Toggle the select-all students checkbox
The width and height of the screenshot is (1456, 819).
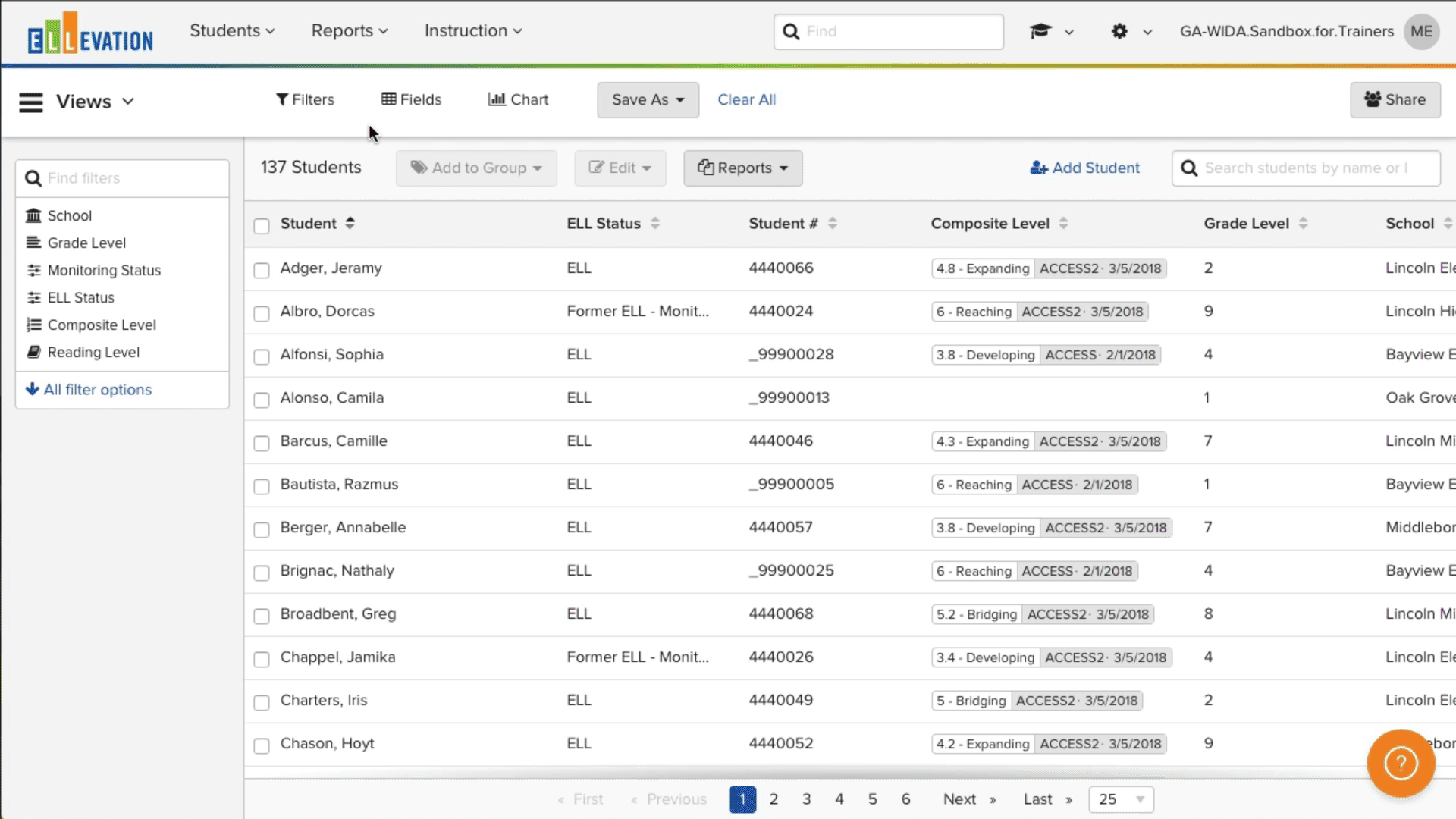click(262, 226)
